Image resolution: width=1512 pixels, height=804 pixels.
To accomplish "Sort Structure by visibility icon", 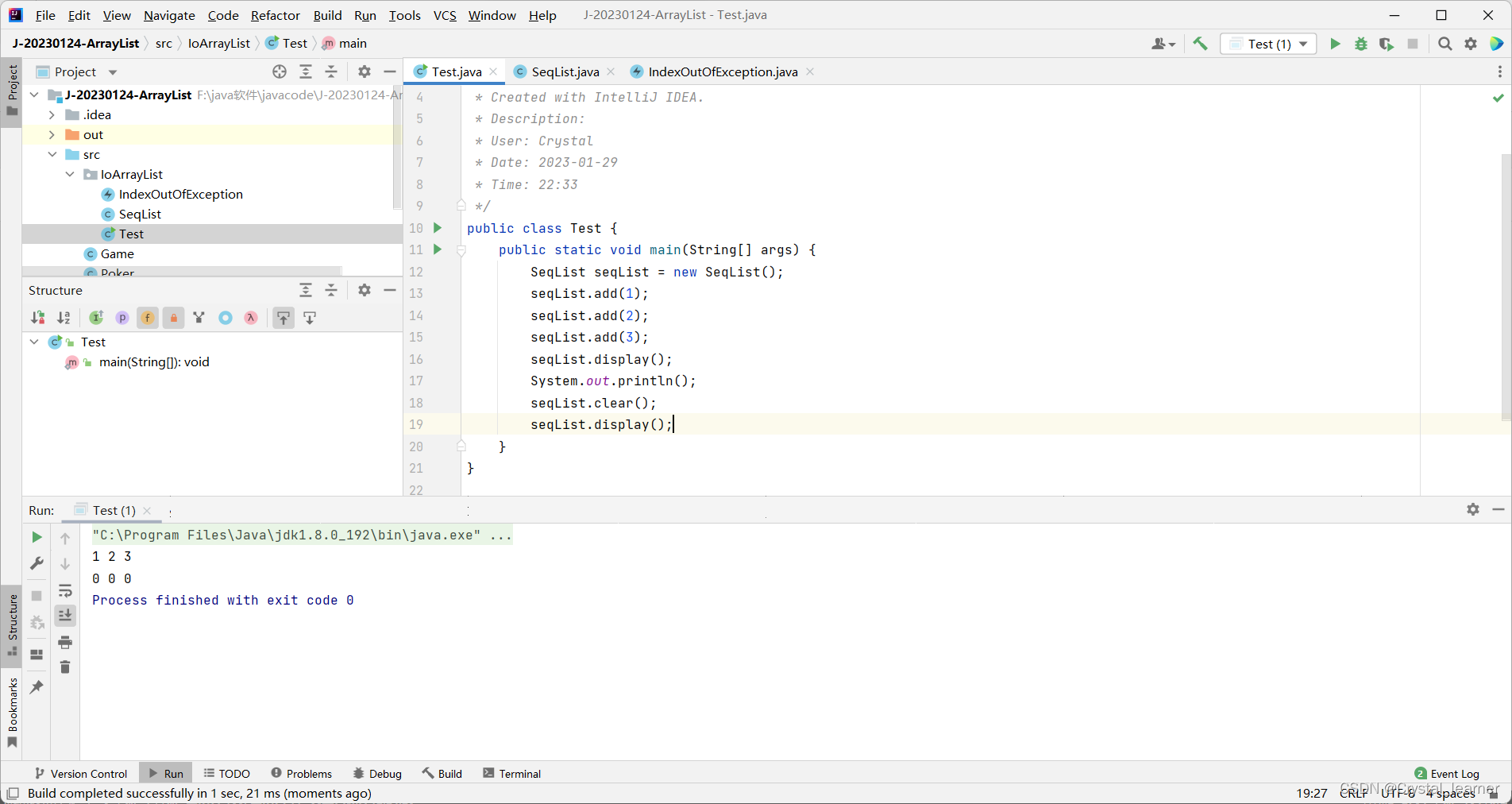I will (x=38, y=318).
